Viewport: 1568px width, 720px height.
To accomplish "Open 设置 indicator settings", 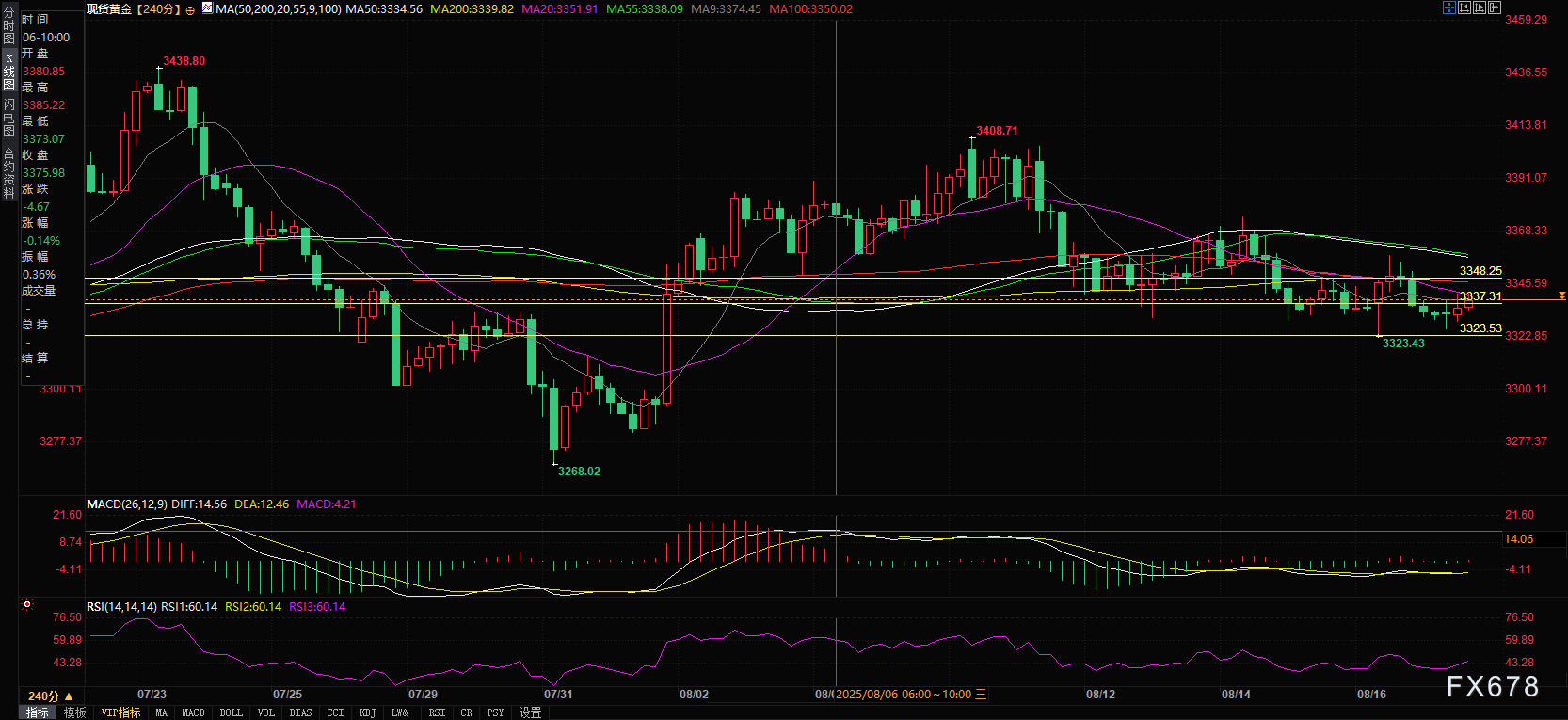I will click(530, 712).
